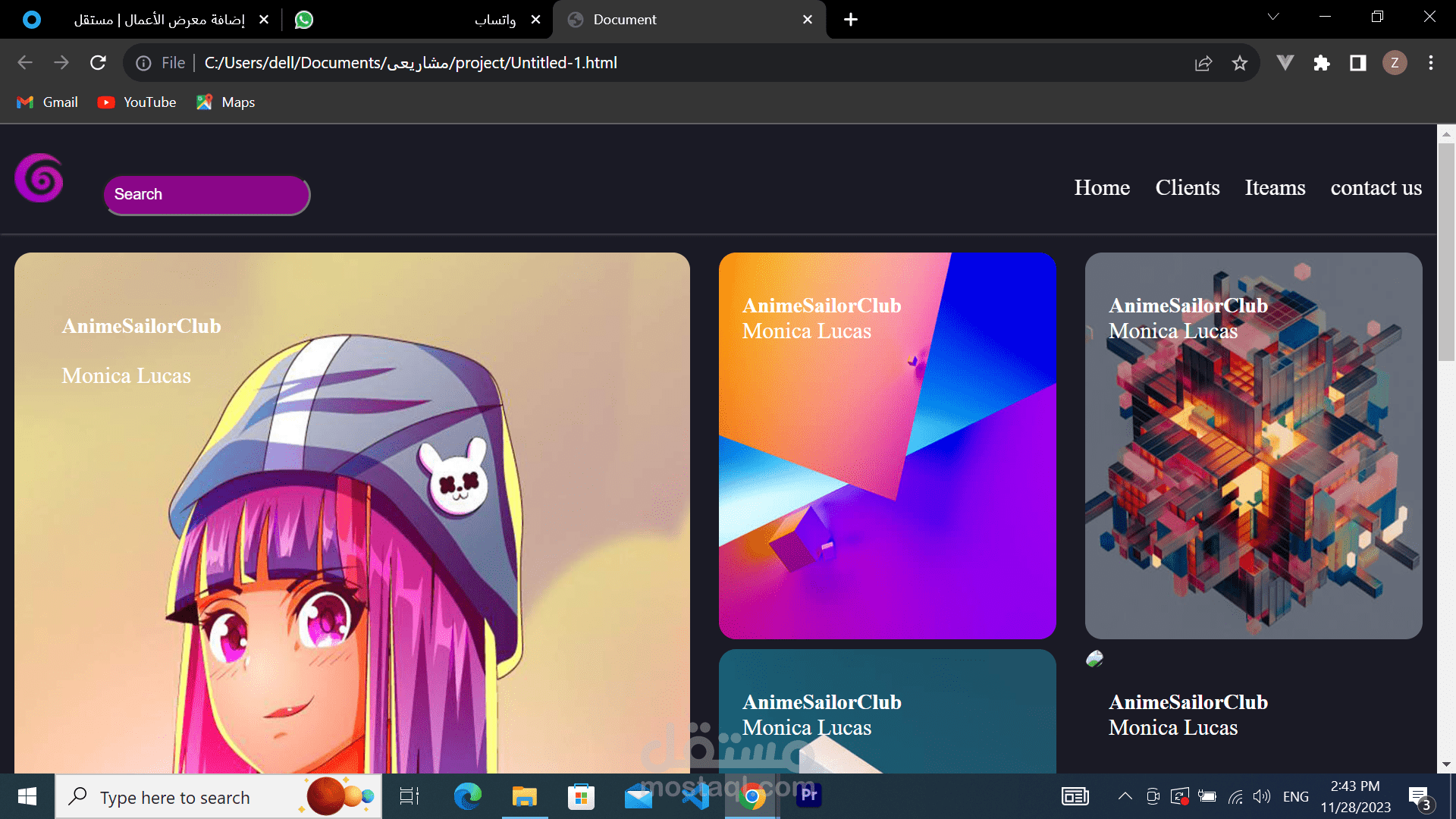The image size is (1456, 819).
Task: Open File Explorer from the taskbar
Action: tap(524, 796)
